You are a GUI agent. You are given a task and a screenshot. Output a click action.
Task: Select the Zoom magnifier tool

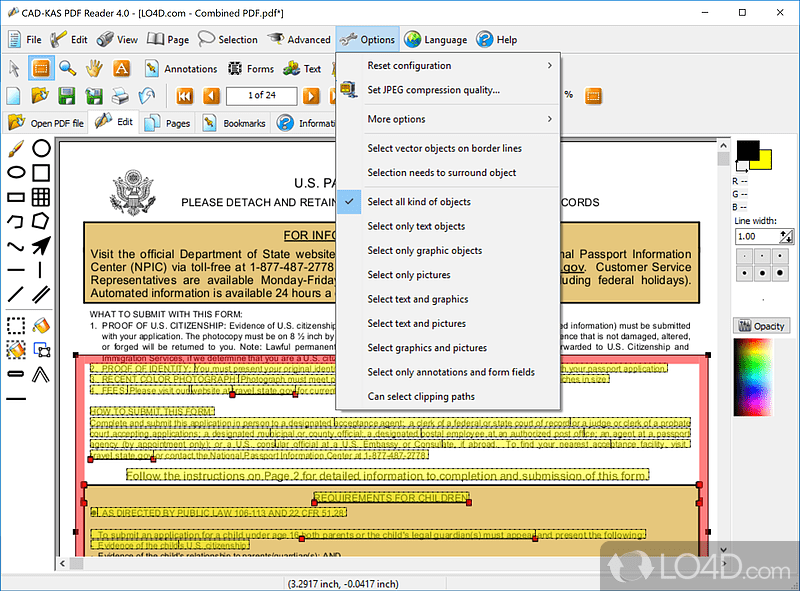(x=66, y=68)
